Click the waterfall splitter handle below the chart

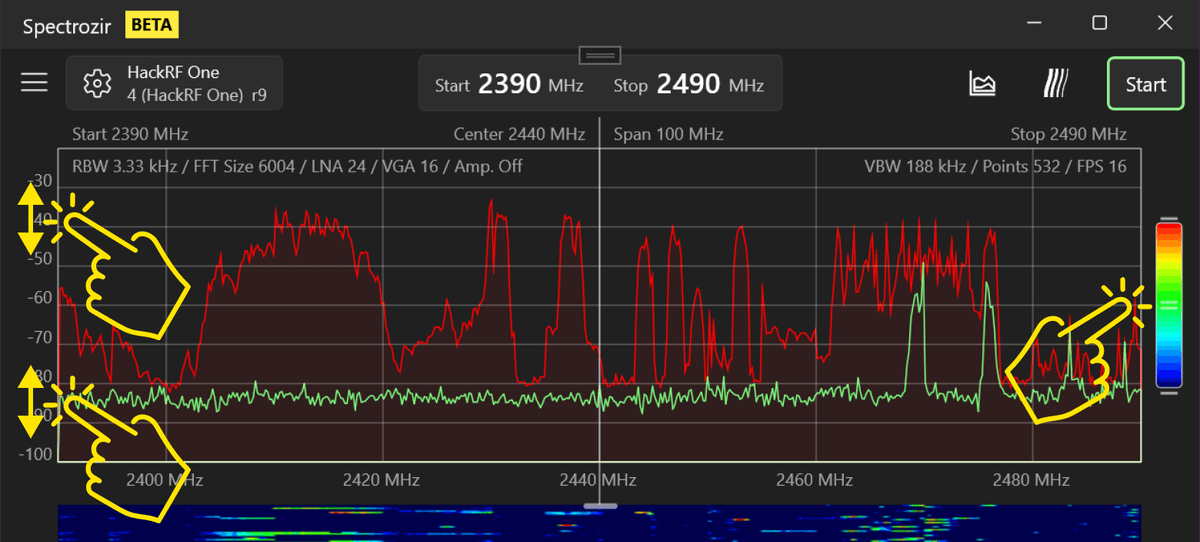pos(600,507)
